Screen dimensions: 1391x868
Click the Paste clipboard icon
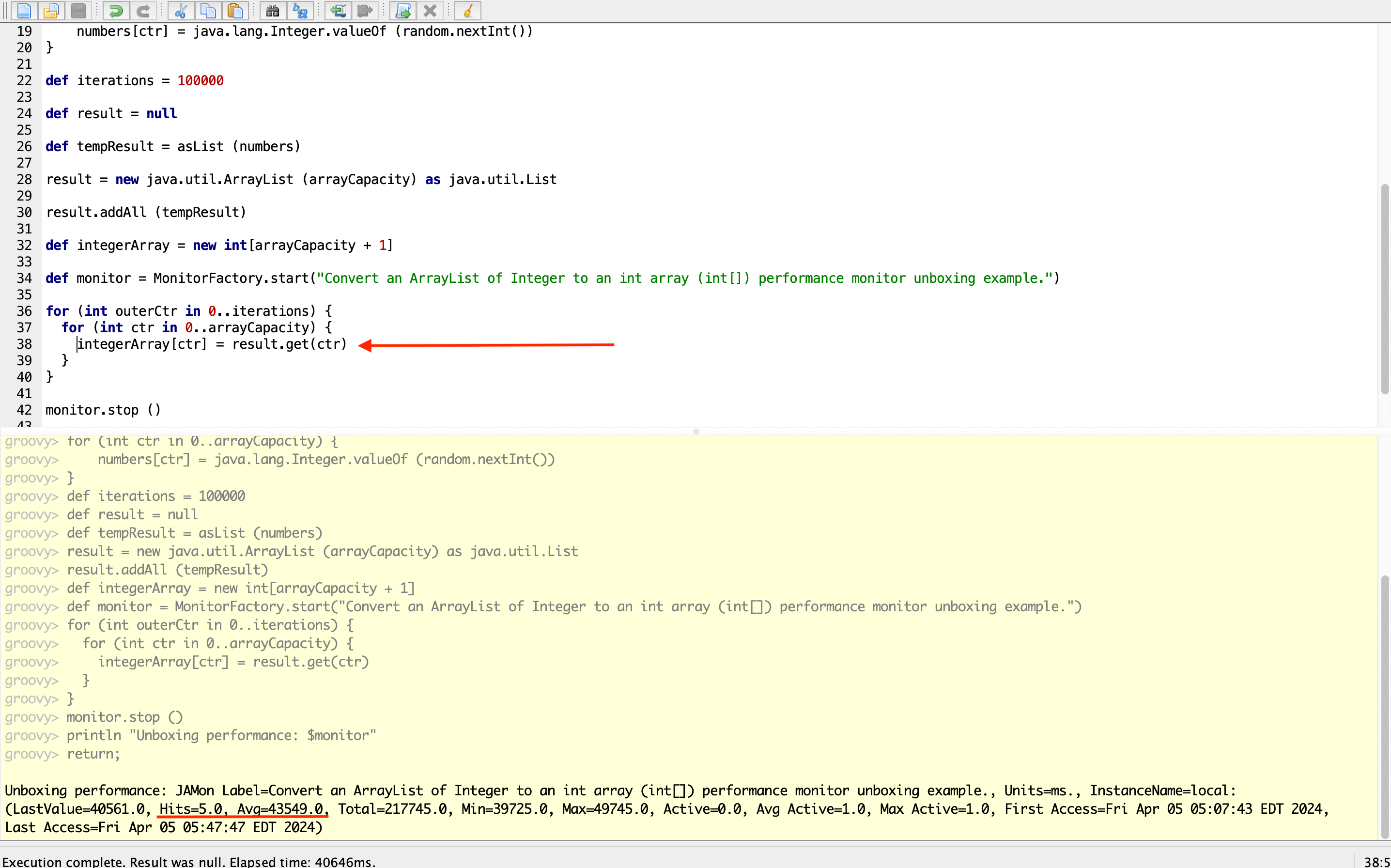(235, 10)
